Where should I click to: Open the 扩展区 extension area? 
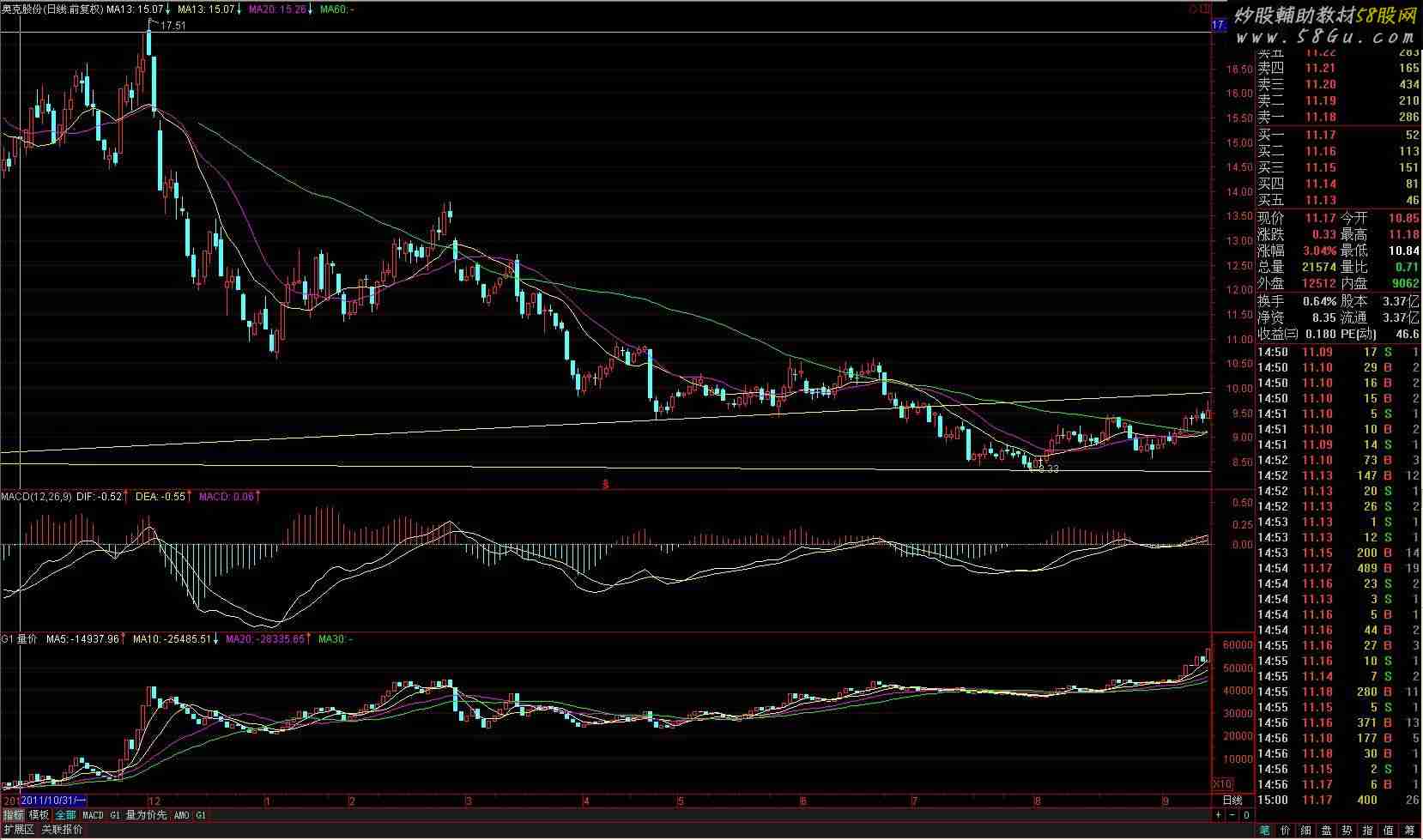(x=18, y=830)
